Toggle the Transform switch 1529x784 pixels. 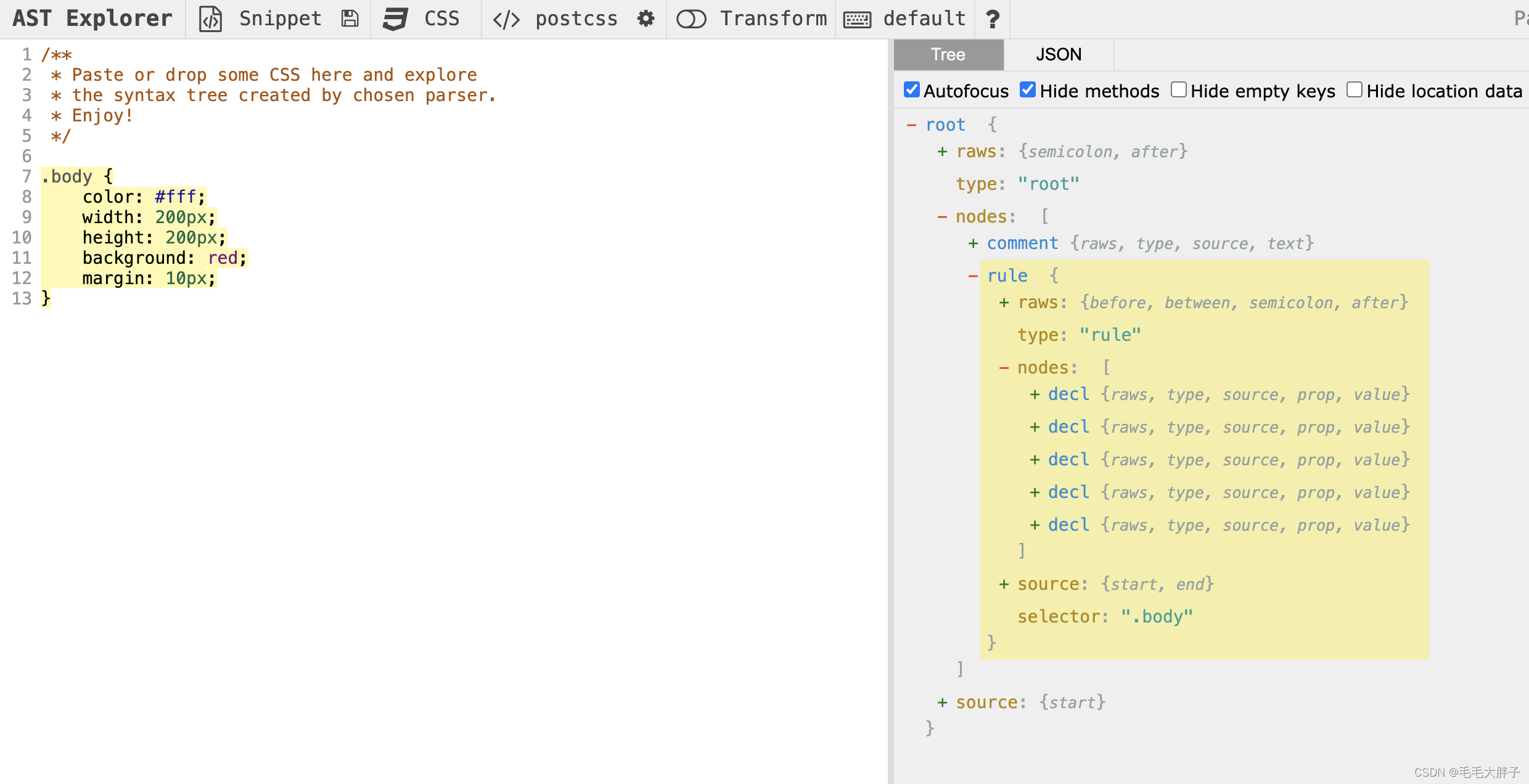pyautogui.click(x=691, y=19)
